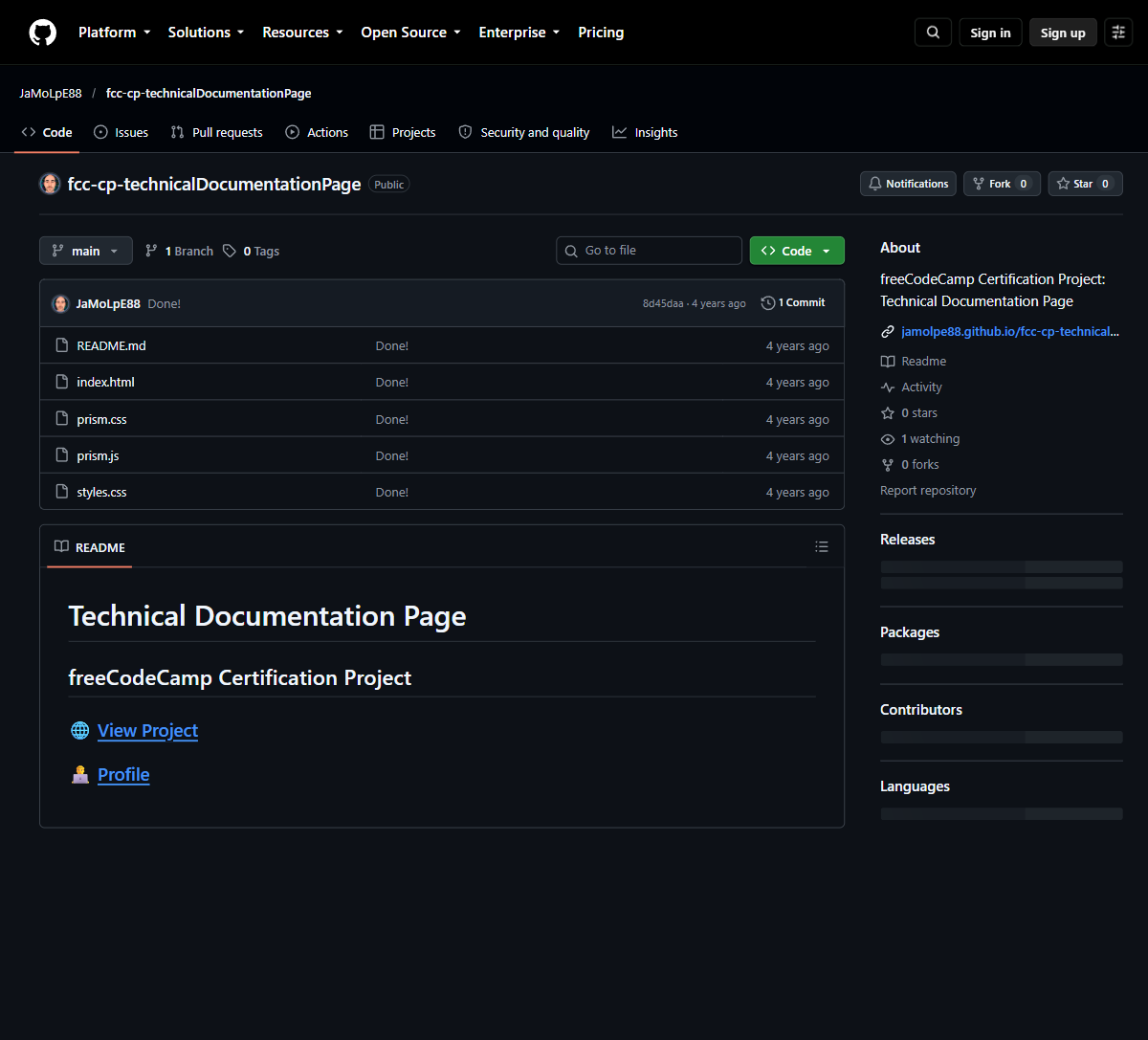Click the commit author avatar in file list
Viewport: 1148px width, 1040px height.
60,303
